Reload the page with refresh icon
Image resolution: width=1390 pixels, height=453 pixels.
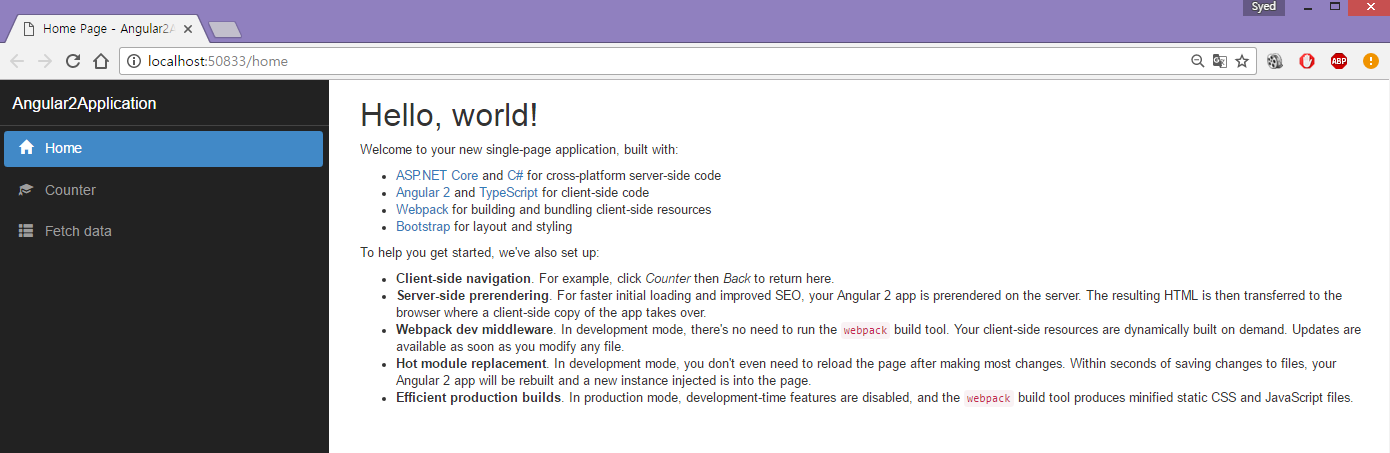click(x=72, y=61)
